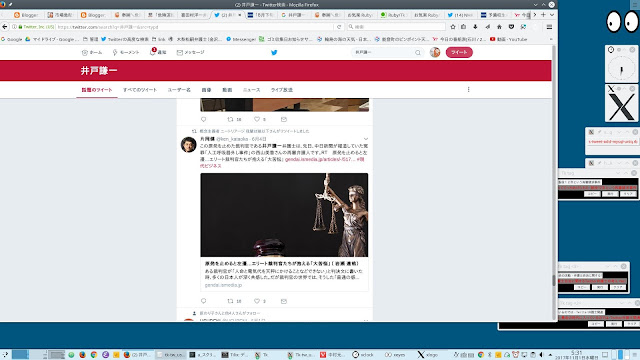This screenshot has width=640, height=360.
Task: Expand hidden system tray icons arrow
Action: [x=550, y=355]
